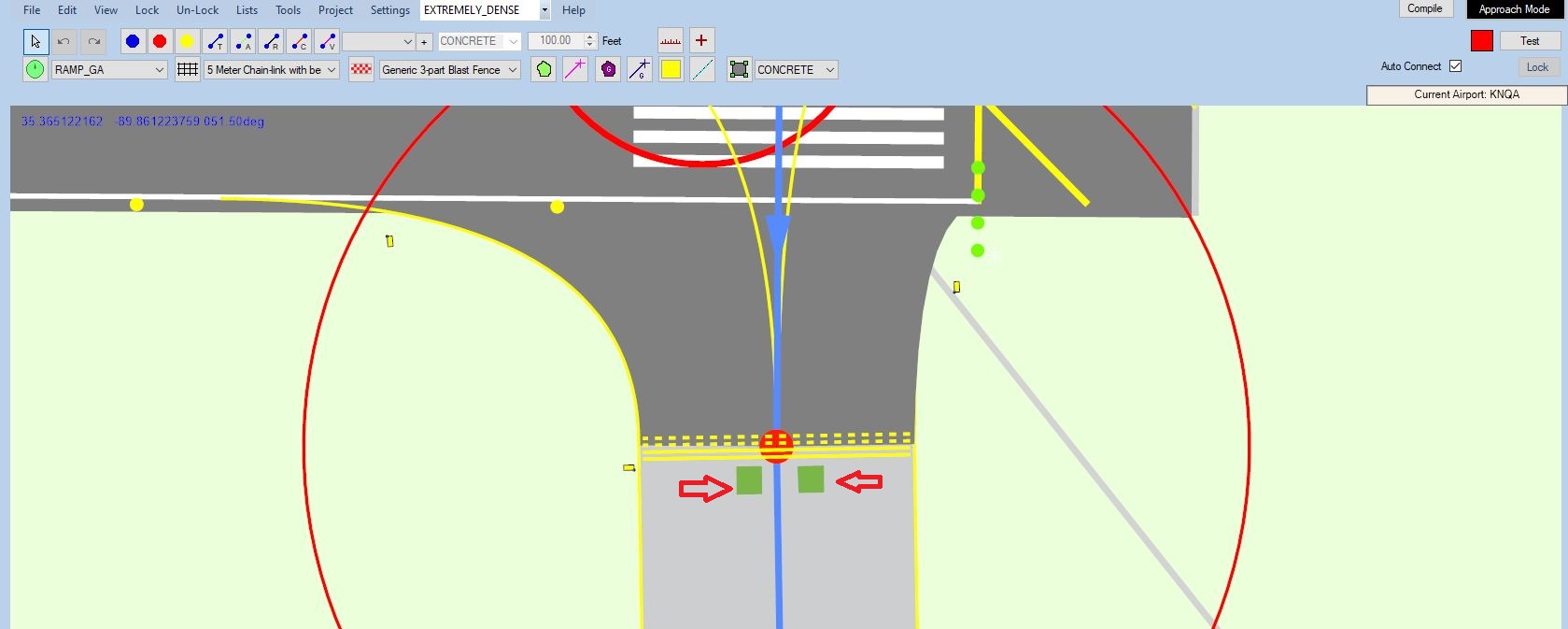Click the ruler measure icon
1568x629 pixels.
671,40
